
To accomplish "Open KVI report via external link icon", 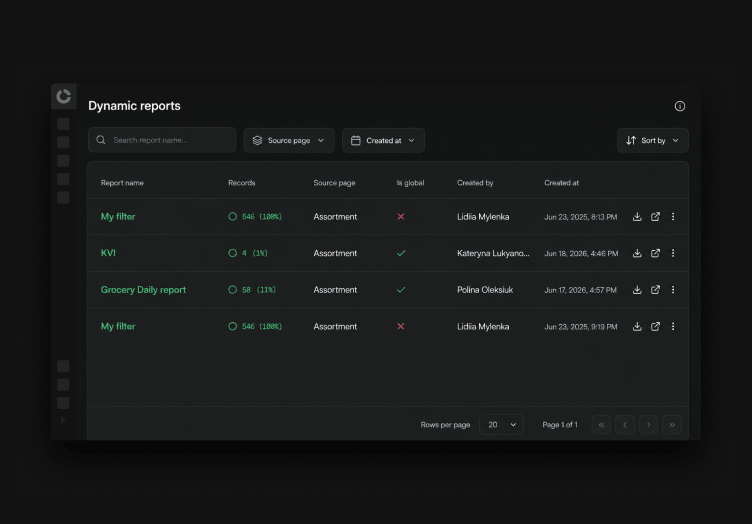I will pos(655,253).
